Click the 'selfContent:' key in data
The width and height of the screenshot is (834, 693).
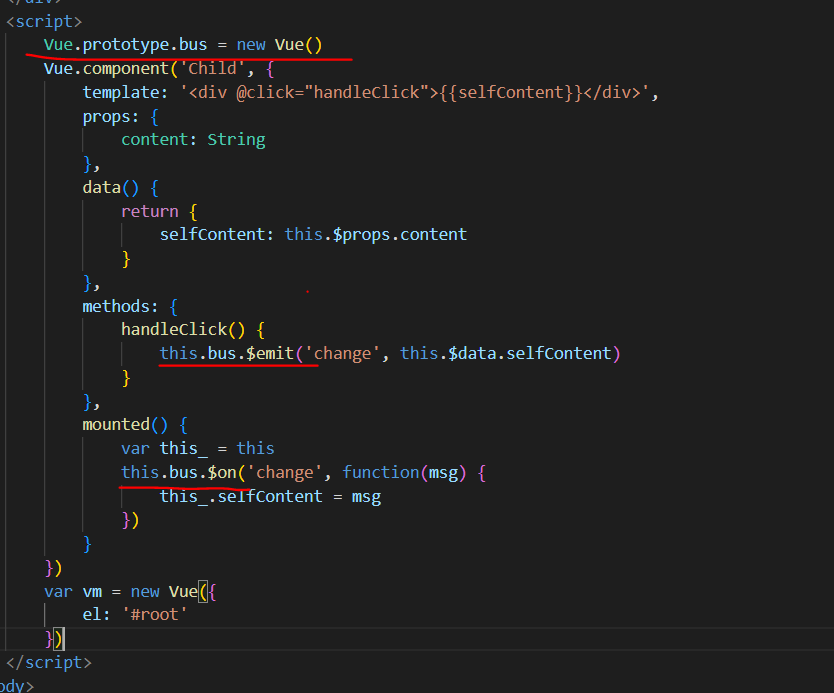[216, 235]
